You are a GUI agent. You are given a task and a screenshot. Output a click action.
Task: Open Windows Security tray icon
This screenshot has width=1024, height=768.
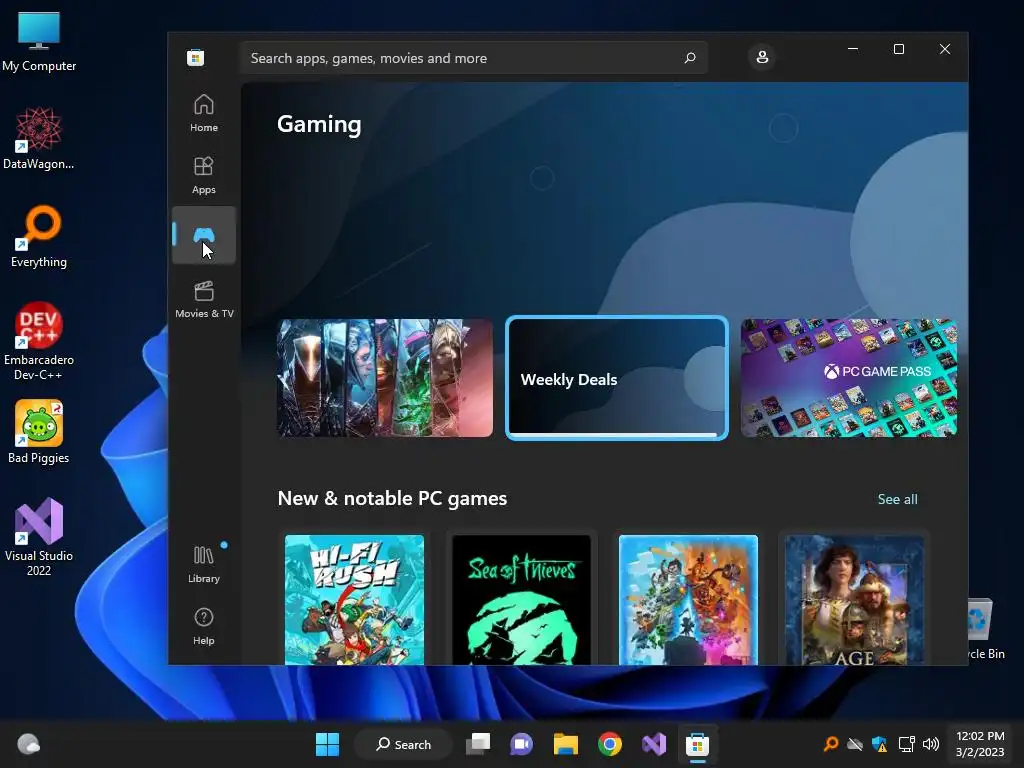880,744
